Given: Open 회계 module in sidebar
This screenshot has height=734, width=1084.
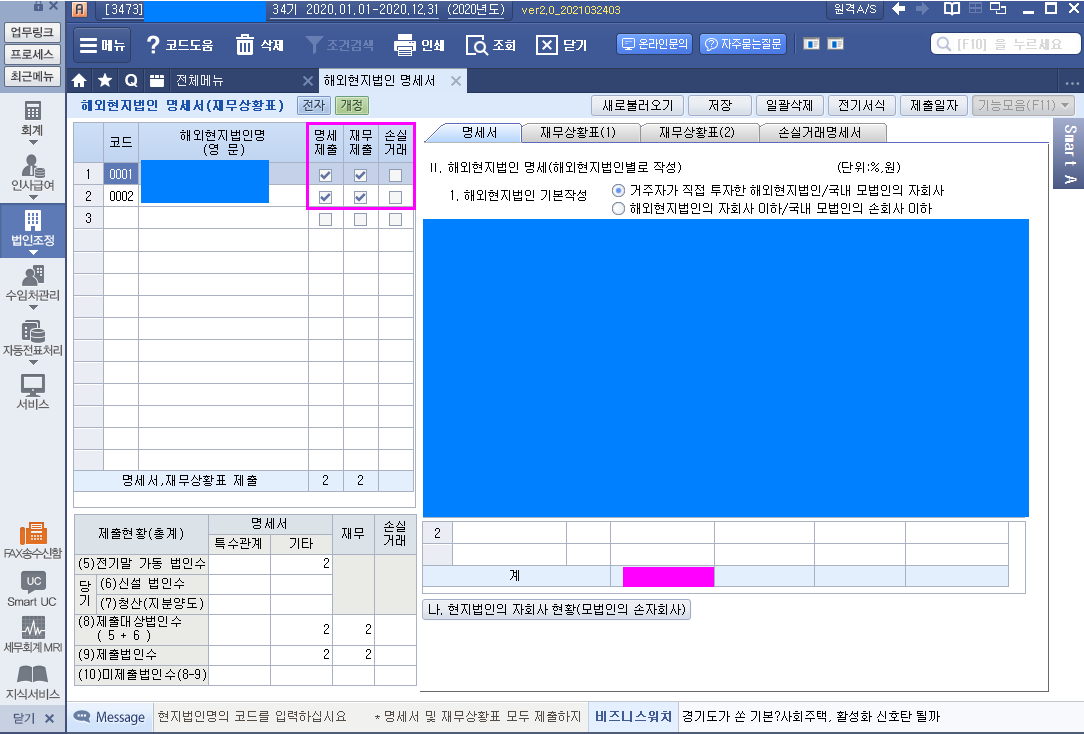Looking at the screenshot, I should coord(32,120).
